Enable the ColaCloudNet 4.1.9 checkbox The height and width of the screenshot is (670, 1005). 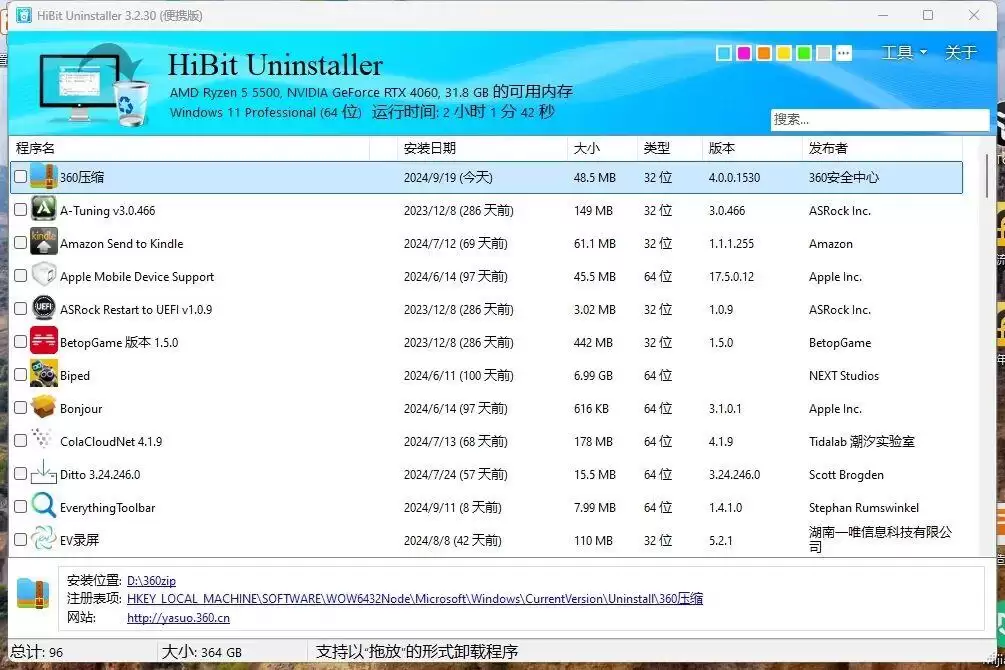[21, 440]
